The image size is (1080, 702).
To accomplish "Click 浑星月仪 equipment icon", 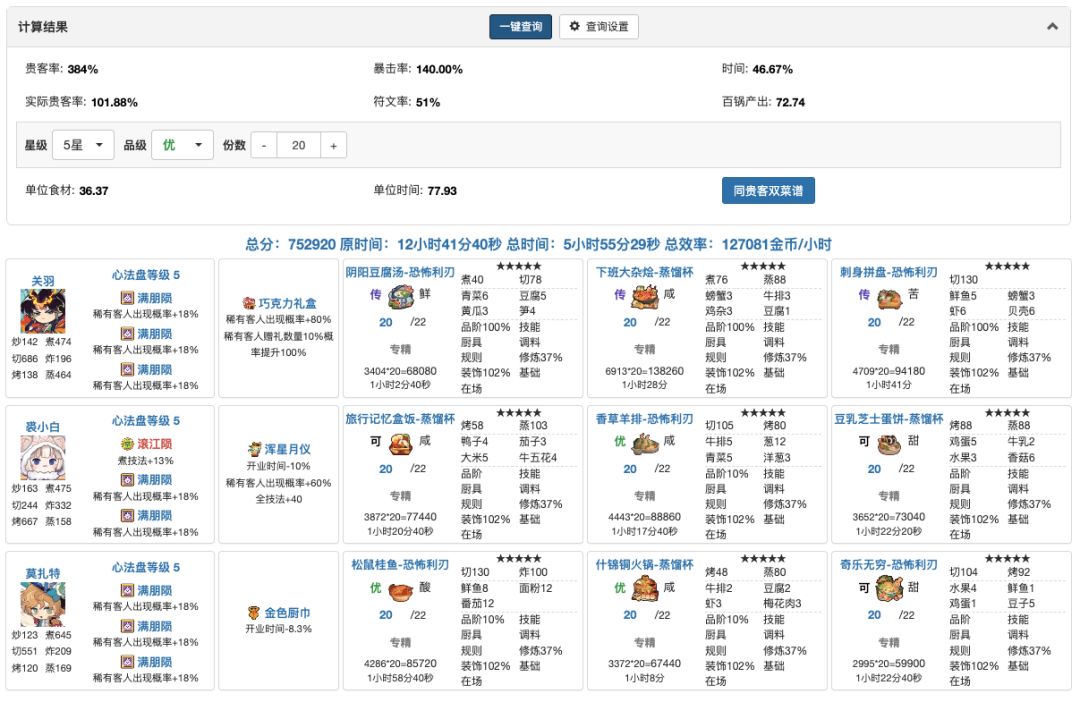I will pyautogui.click(x=255, y=449).
